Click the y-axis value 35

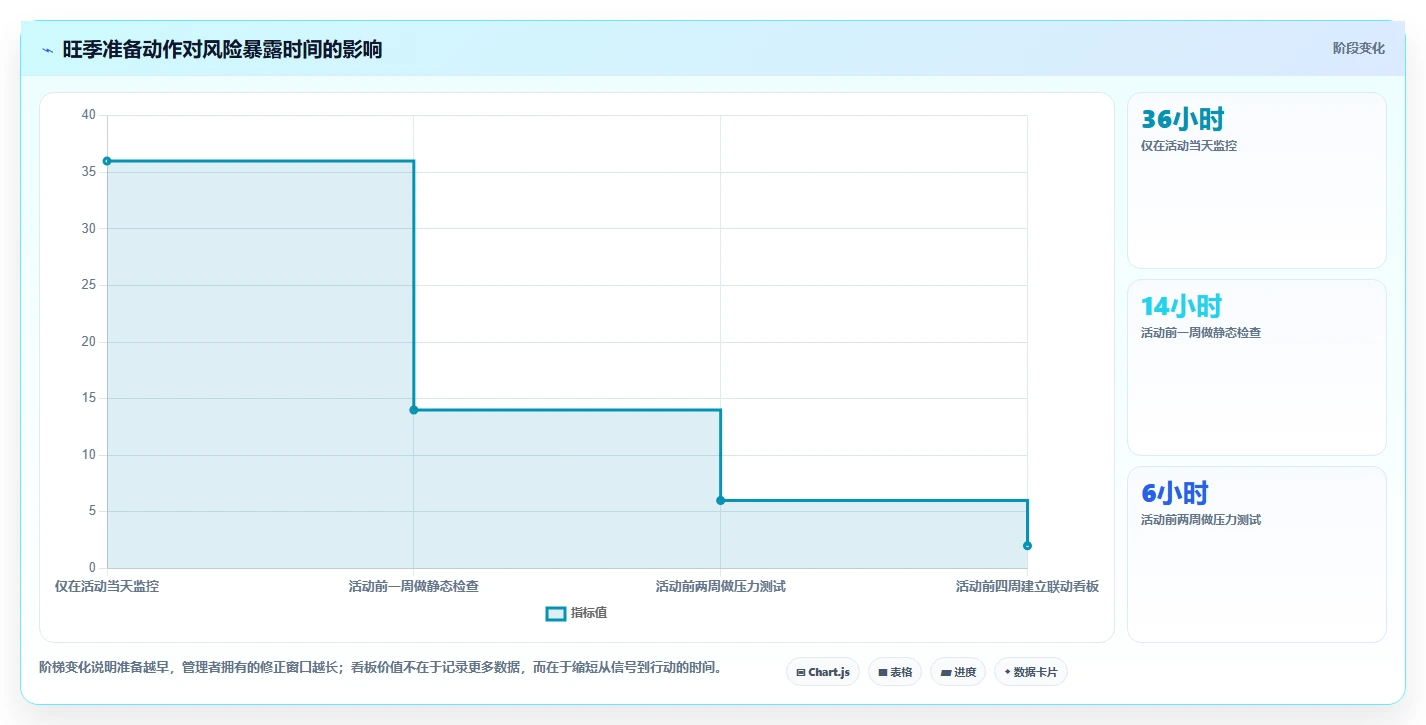(x=89, y=172)
